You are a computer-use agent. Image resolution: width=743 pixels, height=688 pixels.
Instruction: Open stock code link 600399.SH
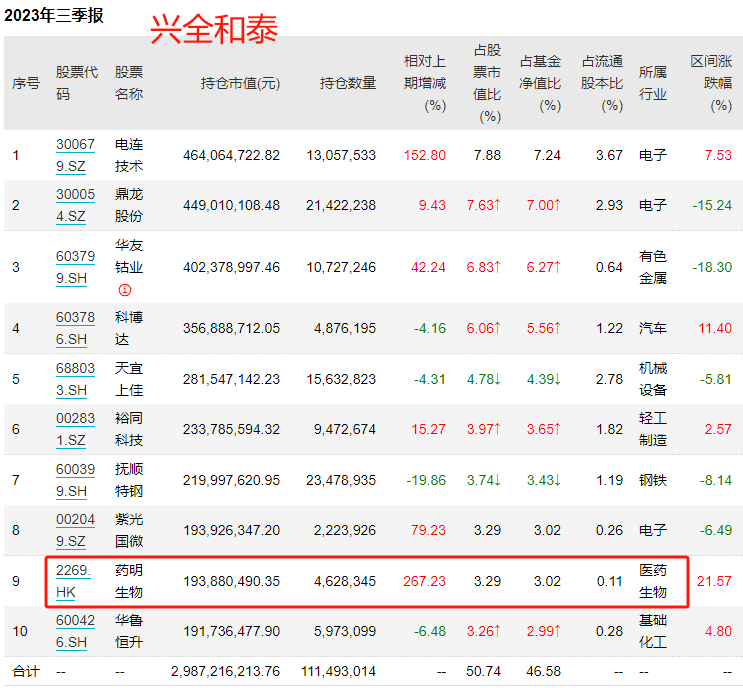click(x=75, y=480)
